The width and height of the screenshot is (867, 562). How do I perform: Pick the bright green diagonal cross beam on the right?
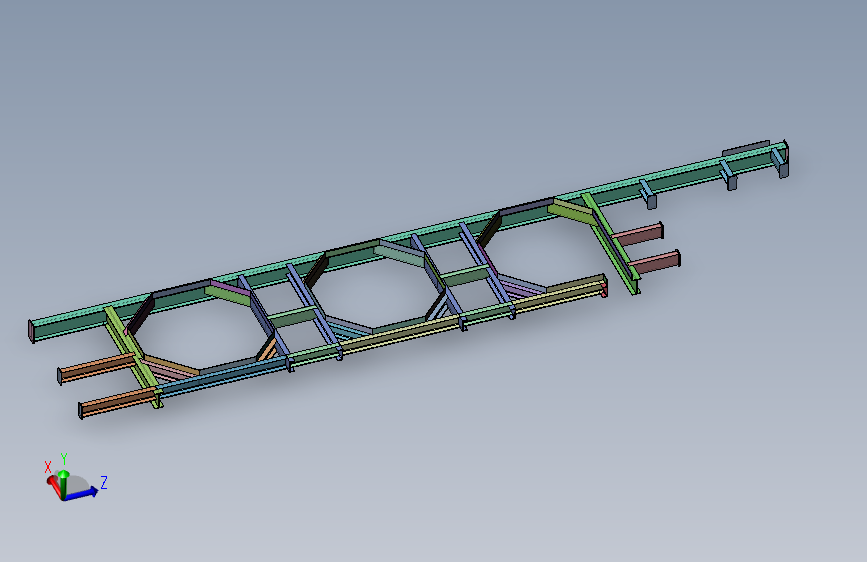[612, 242]
